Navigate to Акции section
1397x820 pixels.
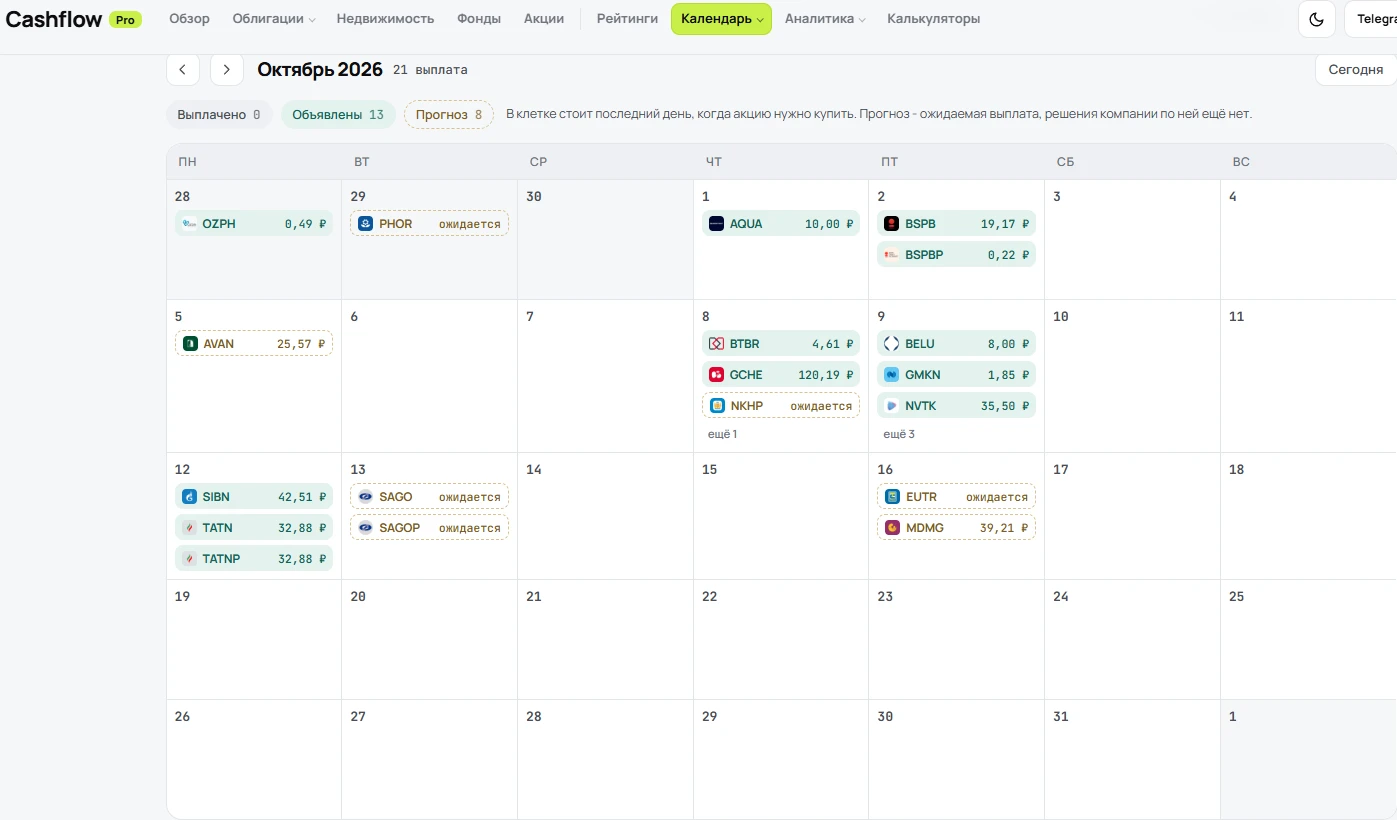pyautogui.click(x=544, y=19)
